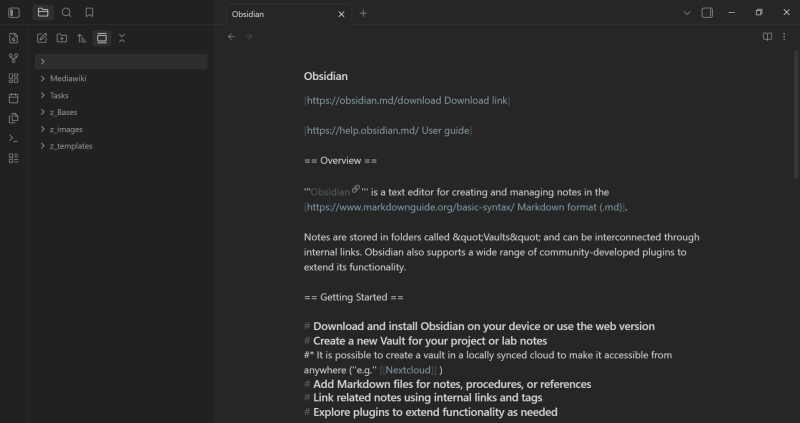Expand the z_templates folder chevron
This screenshot has height=423, width=800.
click(x=43, y=146)
